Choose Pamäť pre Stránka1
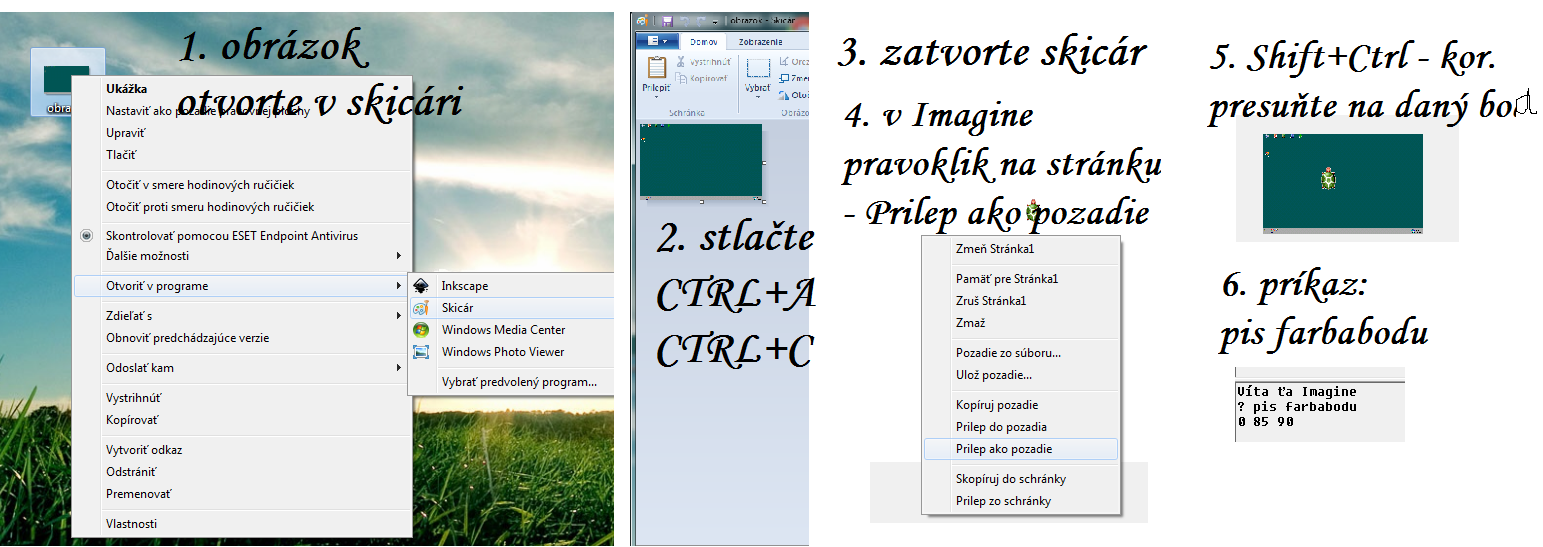Image resolution: width=1543 pixels, height=547 pixels. coord(1007,279)
